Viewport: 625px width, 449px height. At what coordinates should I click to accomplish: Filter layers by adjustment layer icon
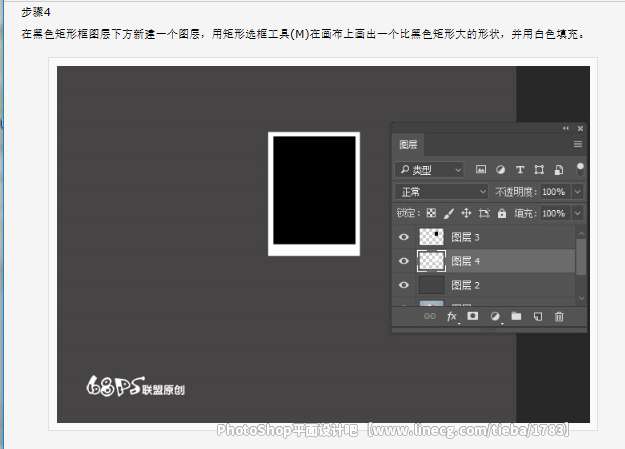tap(500, 169)
